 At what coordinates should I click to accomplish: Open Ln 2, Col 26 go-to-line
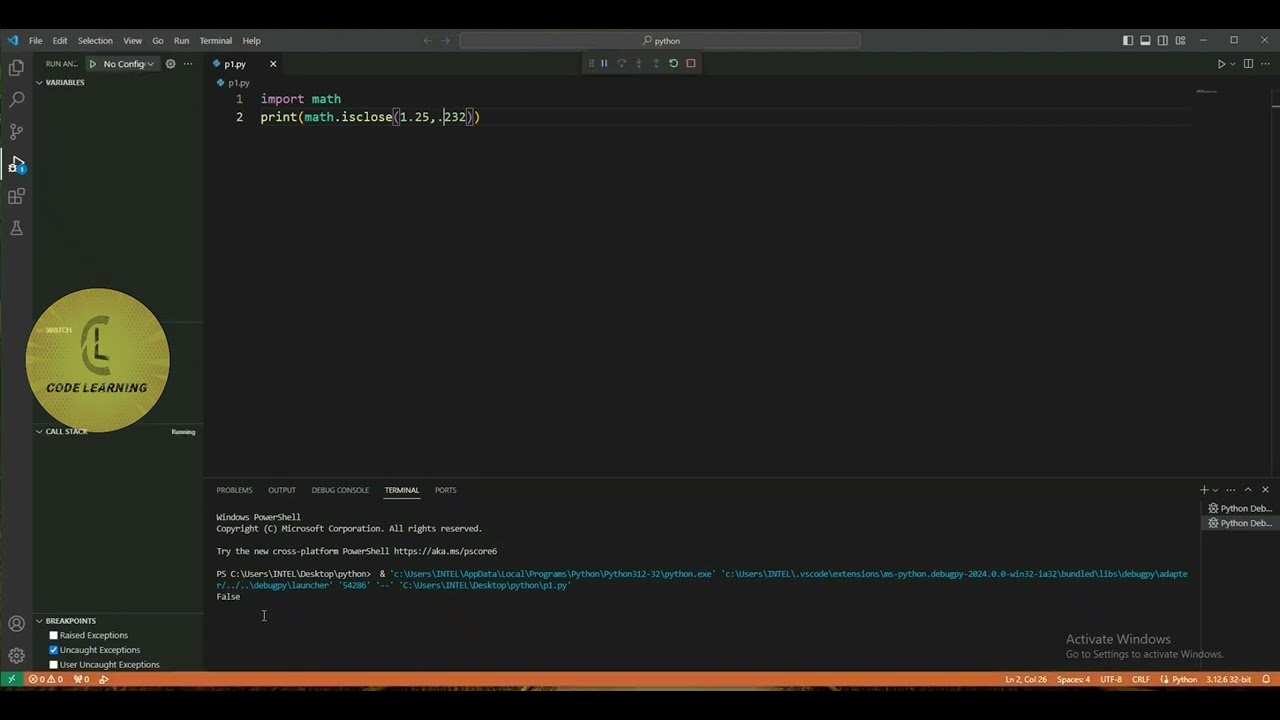1026,679
